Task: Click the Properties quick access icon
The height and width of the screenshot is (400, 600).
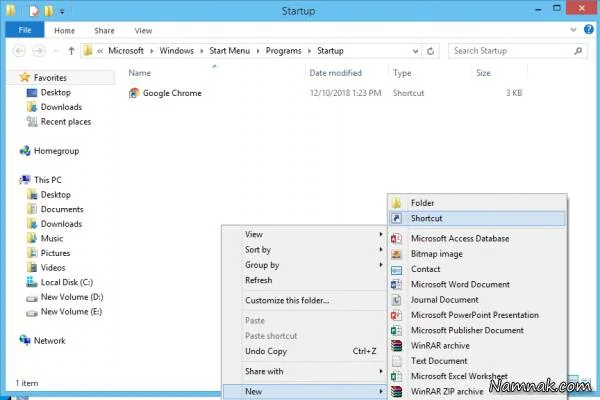Action: [34, 11]
